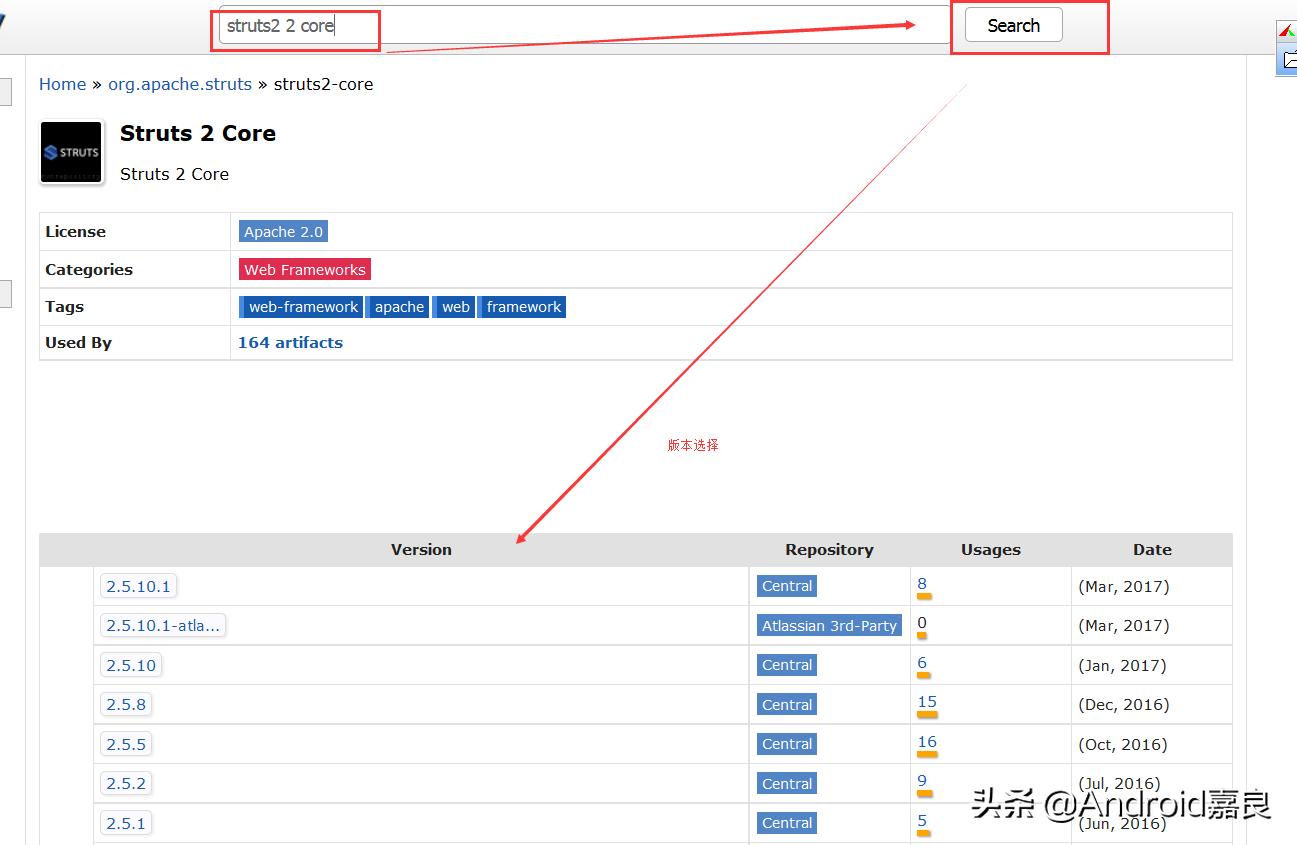View the 15 usages of 2.5.8
The image size is (1297, 845).
927,702
